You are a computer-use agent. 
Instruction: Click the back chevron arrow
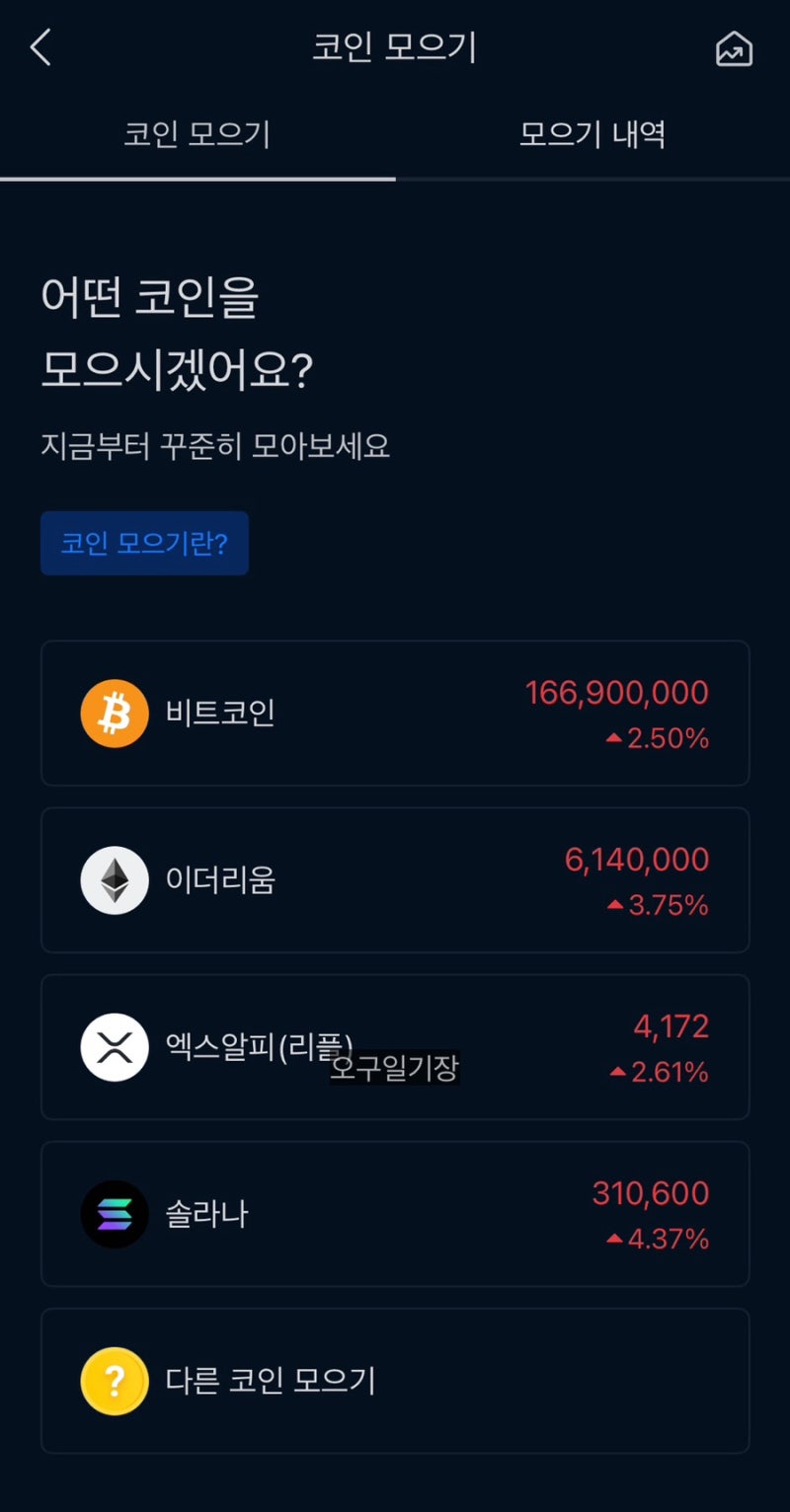coord(39,45)
